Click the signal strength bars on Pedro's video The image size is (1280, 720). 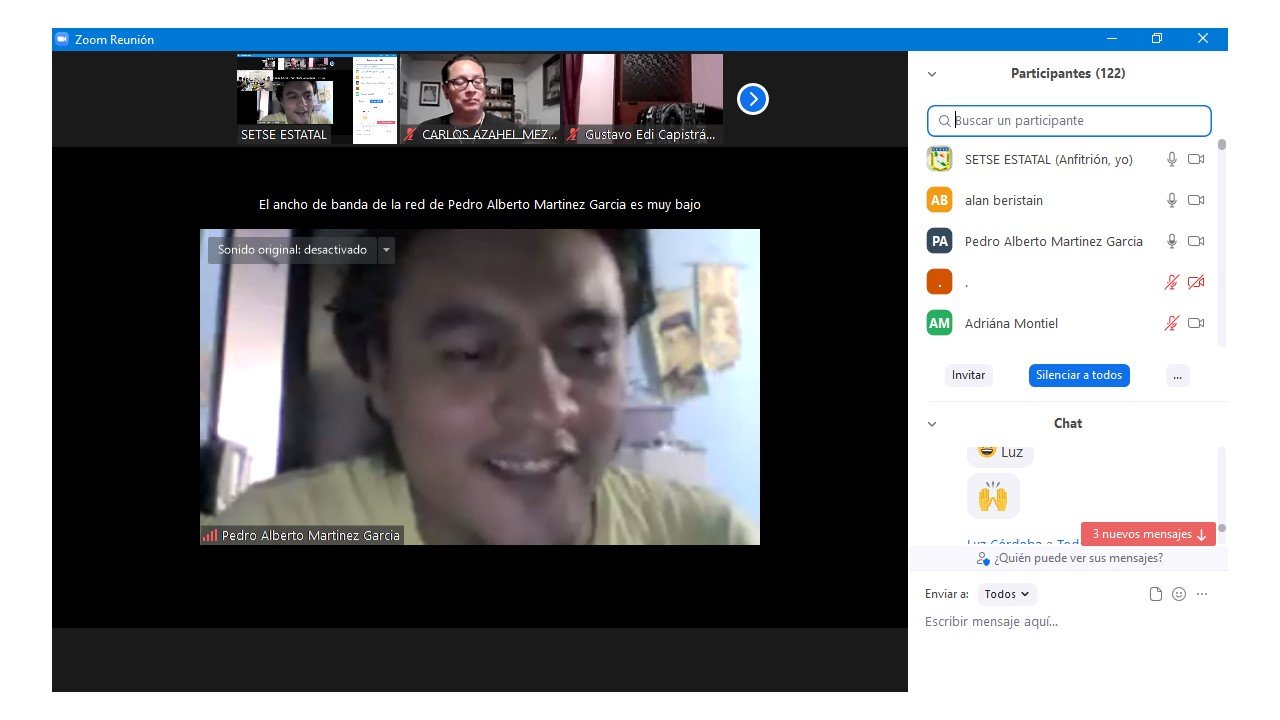[x=210, y=535]
